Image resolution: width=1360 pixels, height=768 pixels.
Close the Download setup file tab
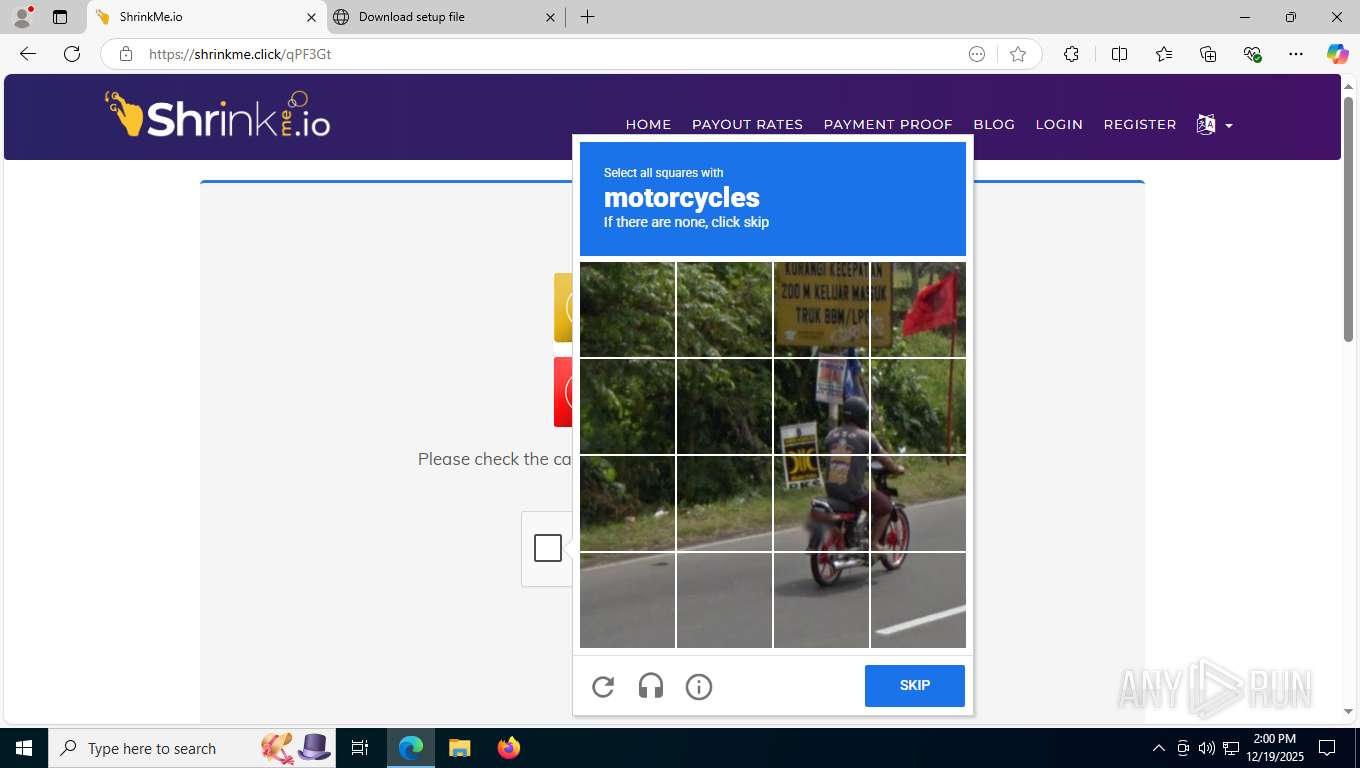(550, 17)
